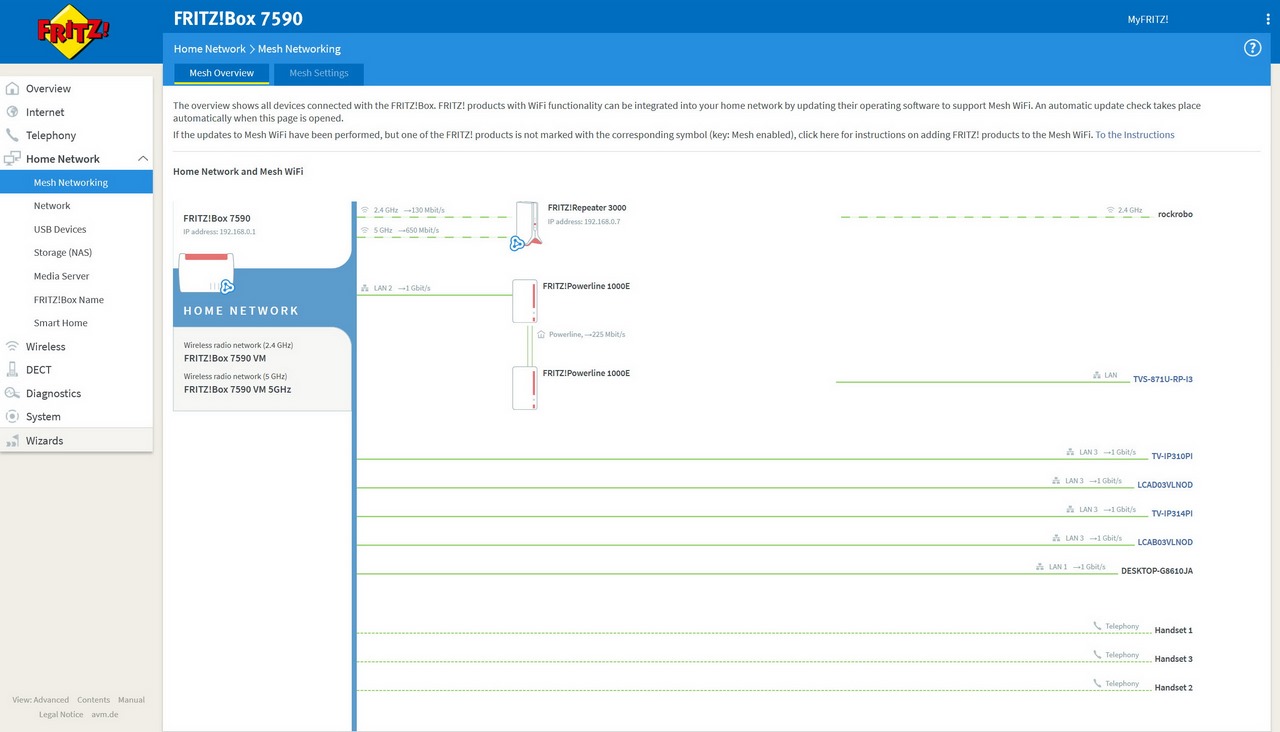This screenshot has height=732, width=1280.
Task: Click the Powerline house icon at 225 Mbit/s
Action: coord(541,334)
